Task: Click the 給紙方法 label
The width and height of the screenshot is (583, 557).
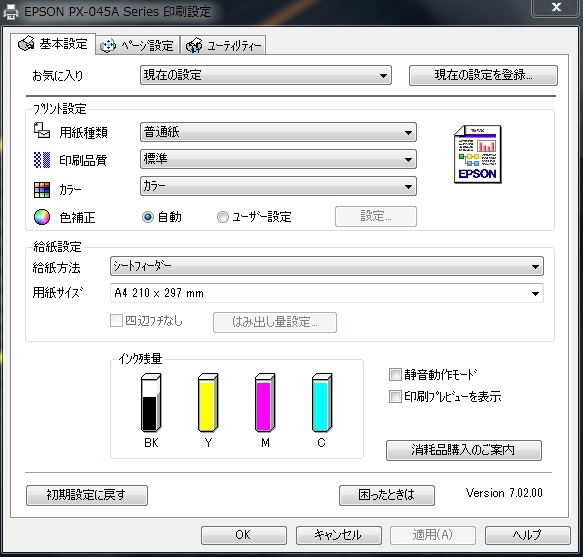Action: 56,267
